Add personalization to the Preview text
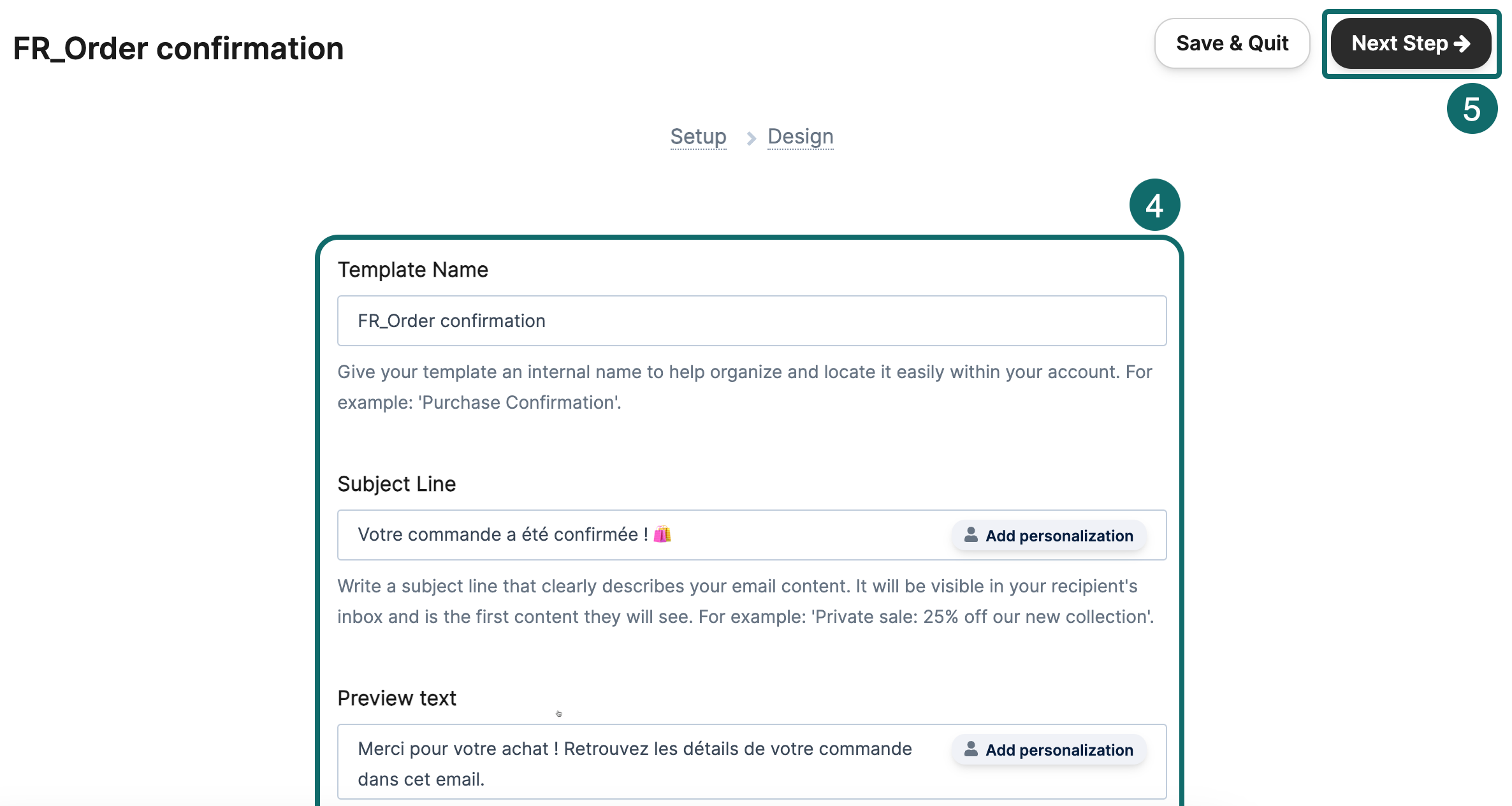The width and height of the screenshot is (1512, 806). coord(1049,750)
